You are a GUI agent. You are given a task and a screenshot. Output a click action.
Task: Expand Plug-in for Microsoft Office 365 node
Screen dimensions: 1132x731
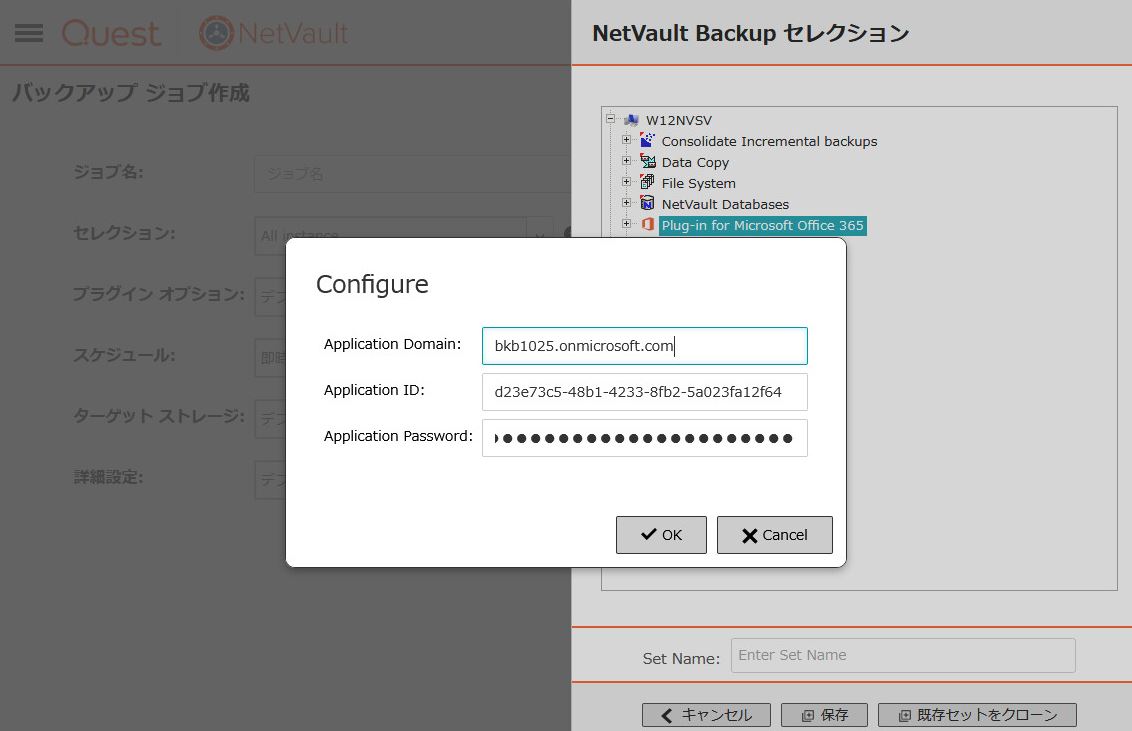627,224
